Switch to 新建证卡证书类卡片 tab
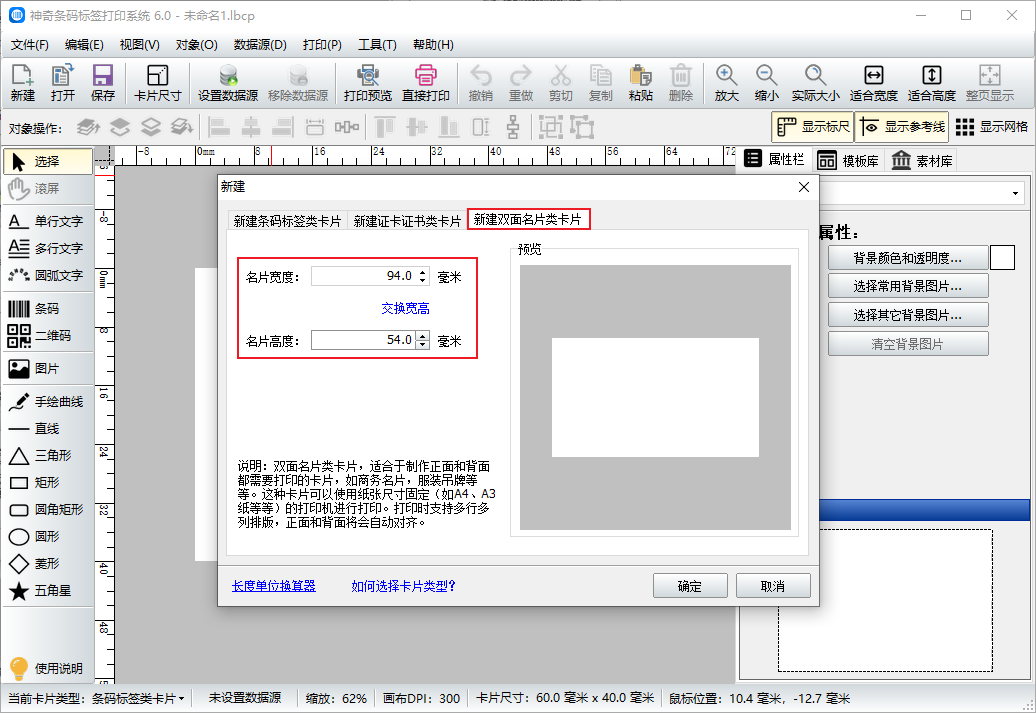1036x713 pixels. tap(407, 221)
